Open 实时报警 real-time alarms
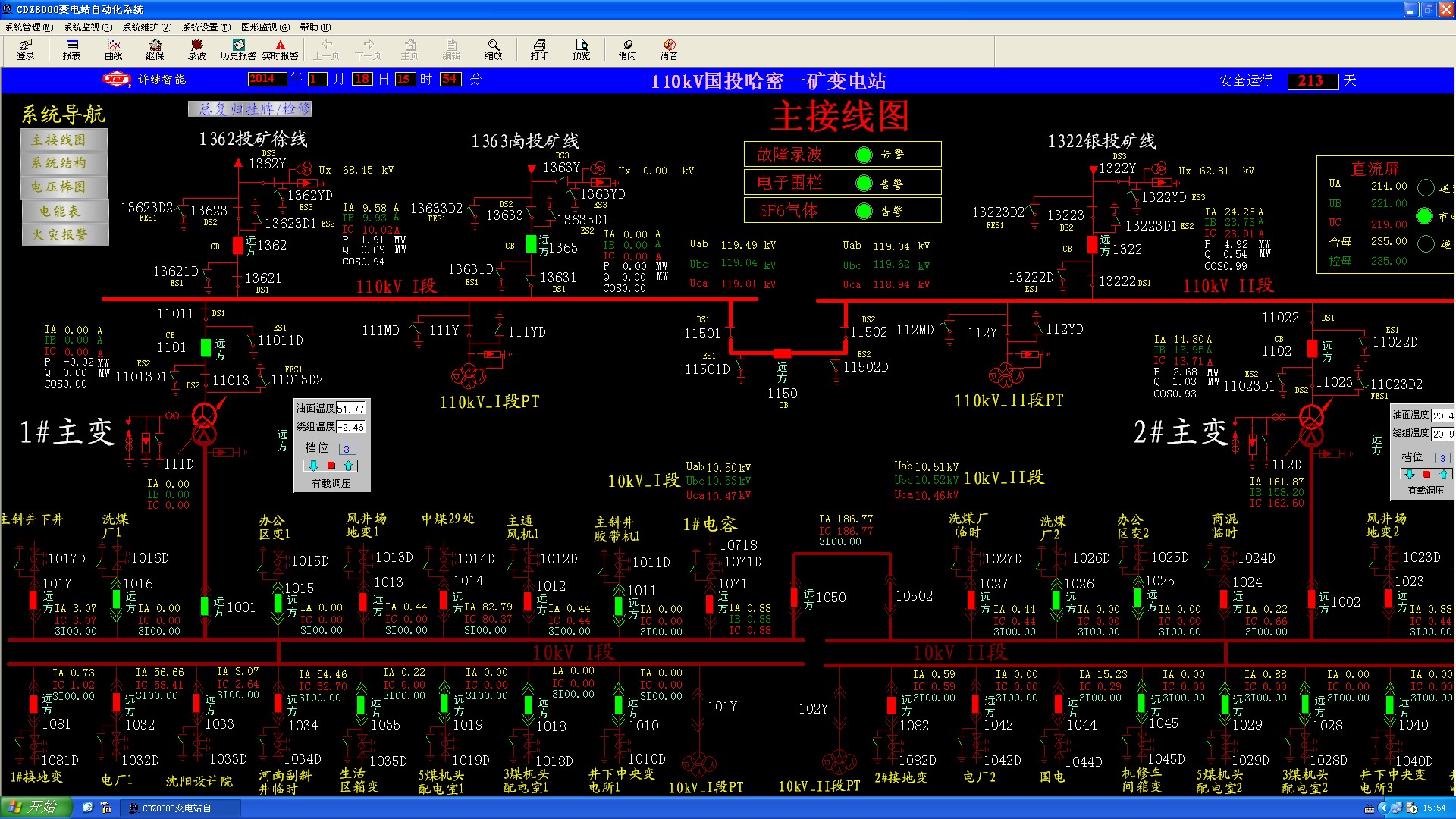 click(x=280, y=49)
